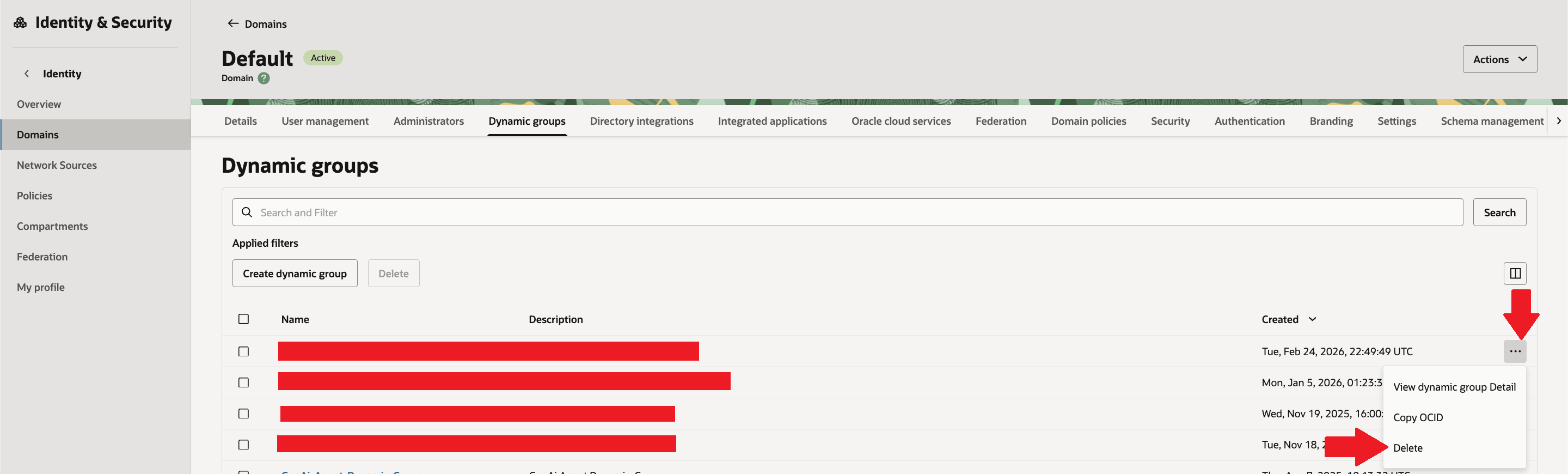Open the Actions dropdown

tap(1499, 59)
